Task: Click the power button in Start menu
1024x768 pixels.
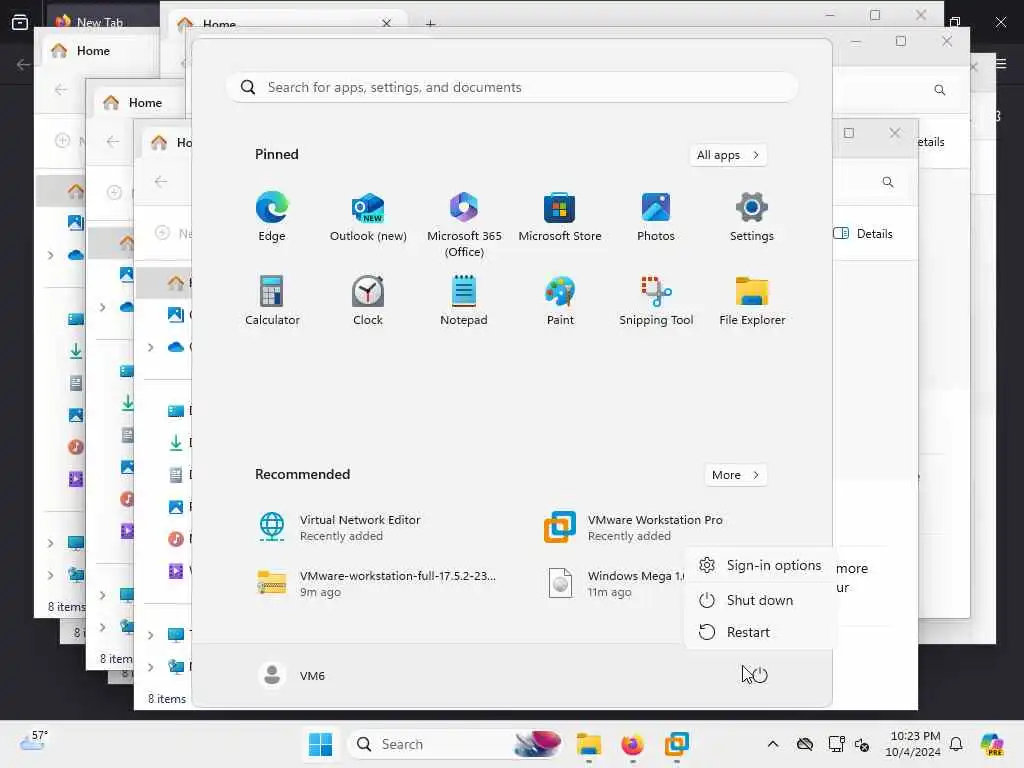Action: 760,675
